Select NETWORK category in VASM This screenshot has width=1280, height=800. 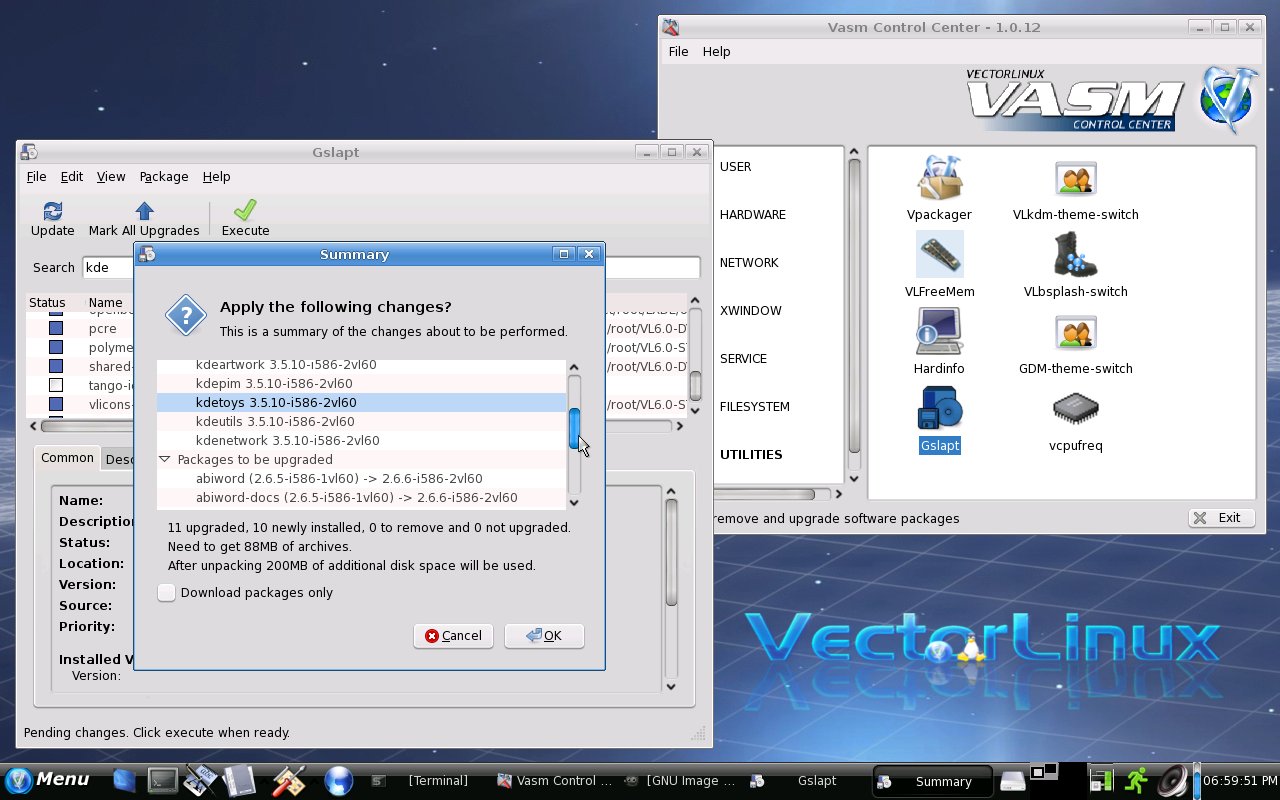tap(749, 263)
